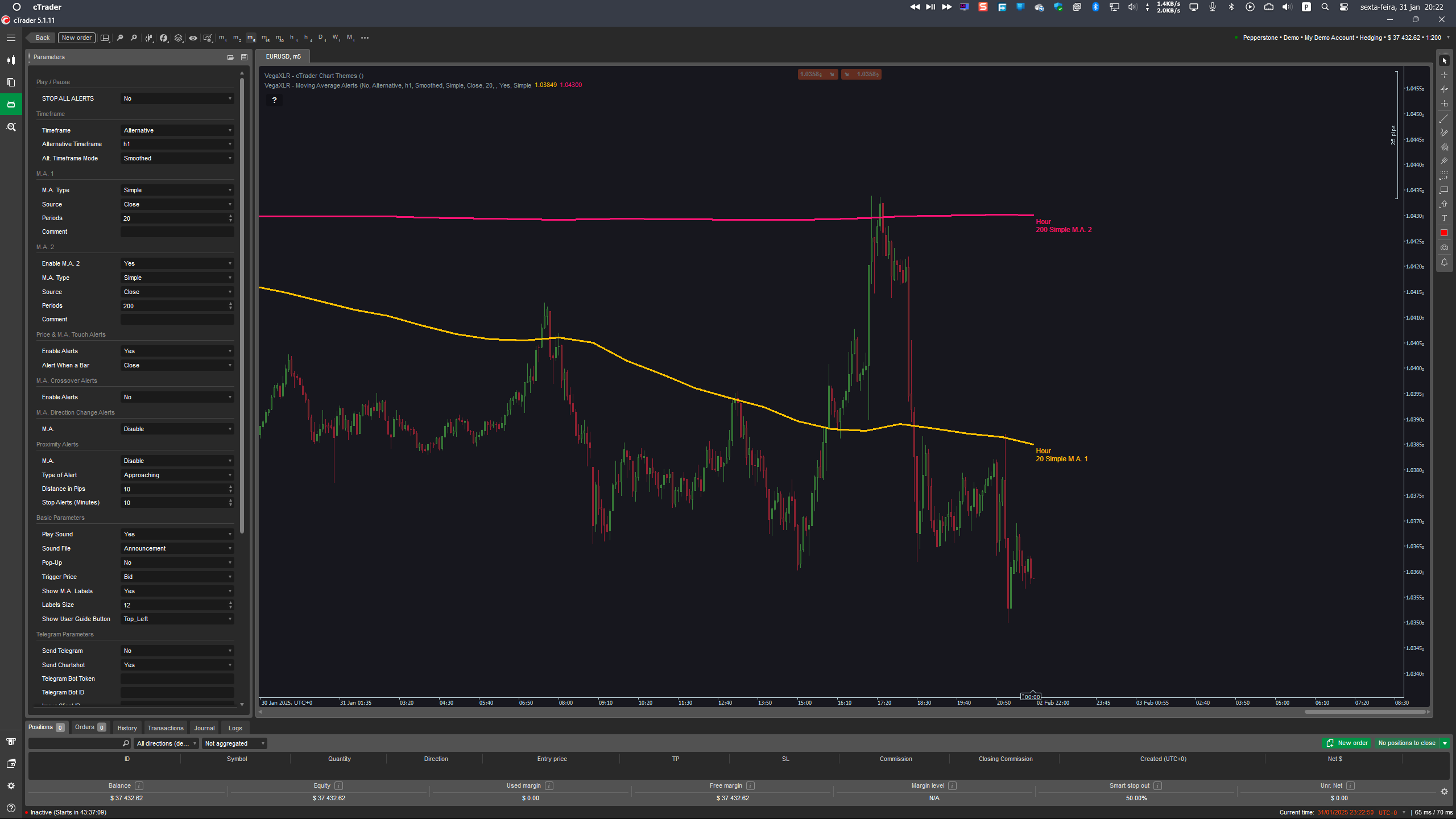Select the trend line drawing tool
Image resolution: width=1456 pixels, height=819 pixels.
pos(1443,118)
